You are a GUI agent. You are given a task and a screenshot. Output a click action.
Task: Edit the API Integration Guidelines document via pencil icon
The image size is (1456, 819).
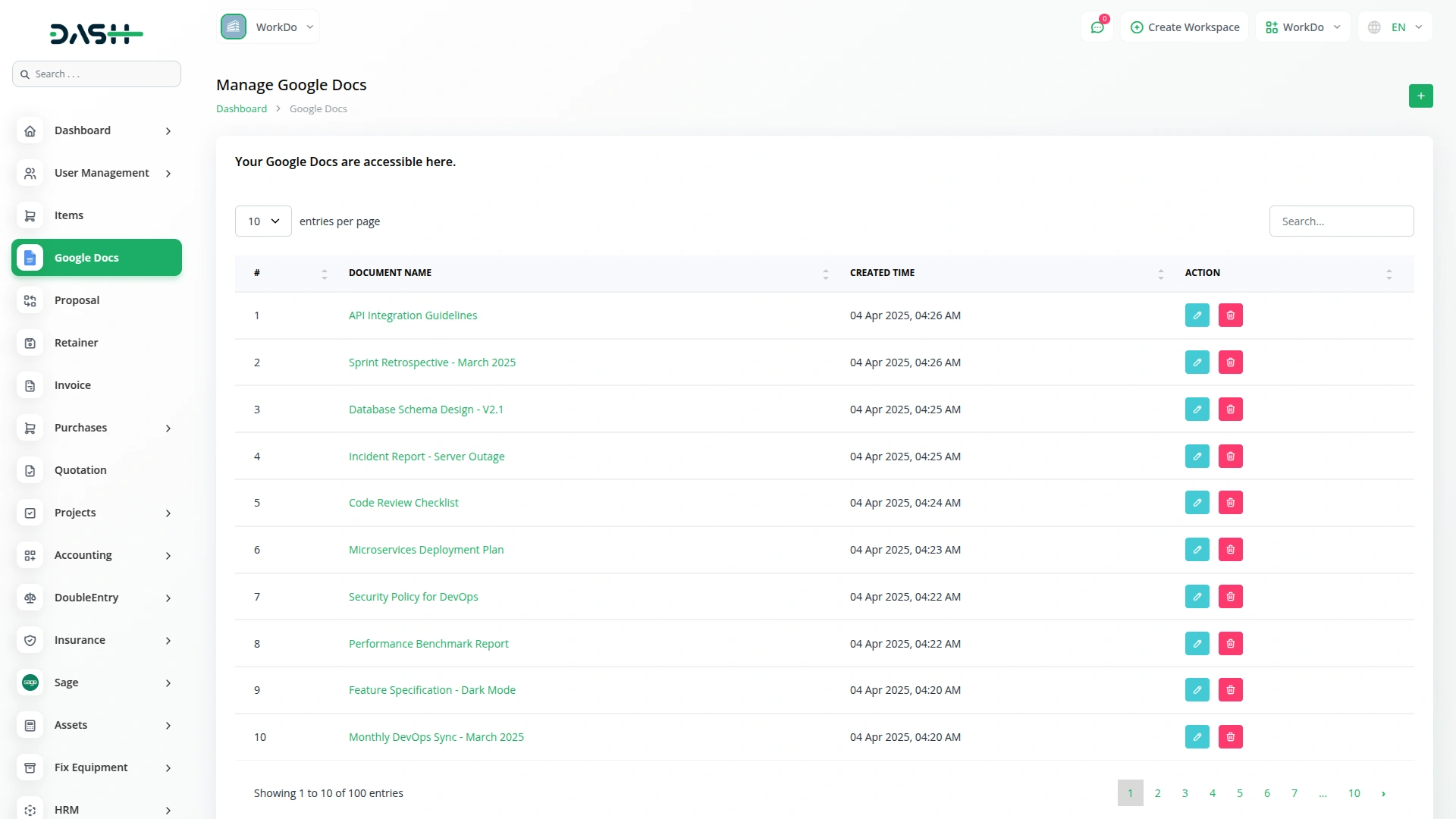coord(1197,315)
